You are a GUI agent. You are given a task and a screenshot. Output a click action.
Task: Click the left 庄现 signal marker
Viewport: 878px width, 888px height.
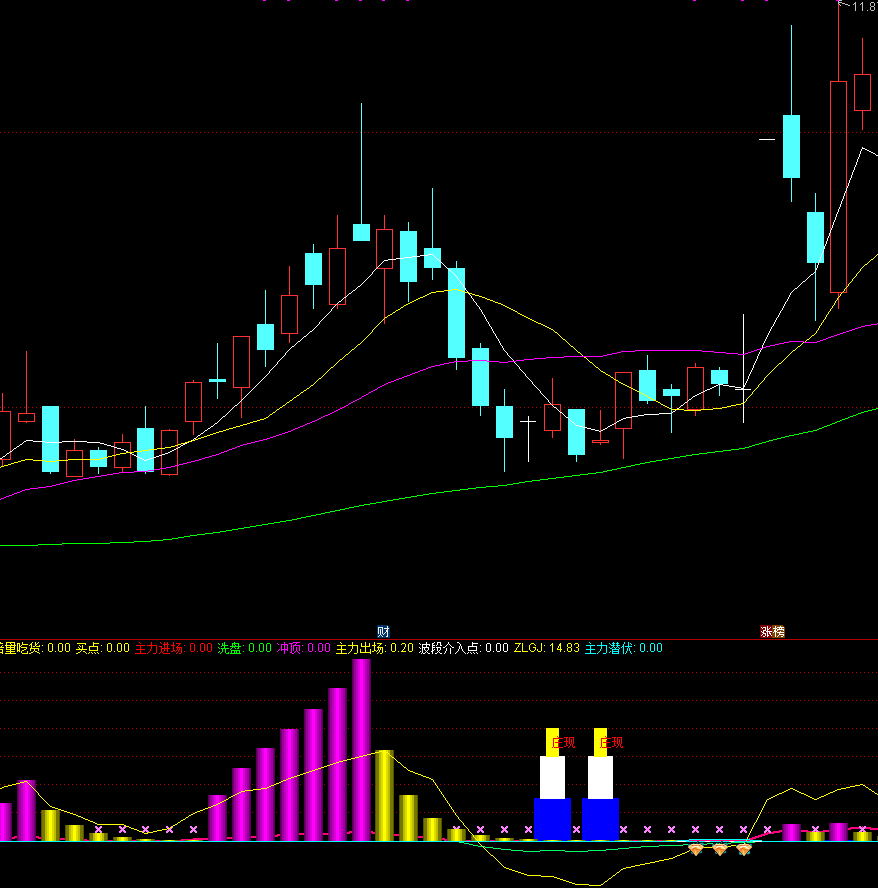[564, 742]
